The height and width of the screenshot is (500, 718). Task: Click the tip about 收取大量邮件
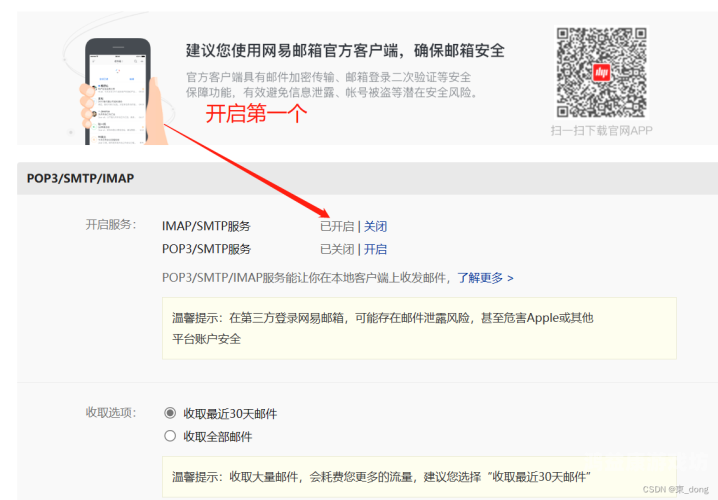pos(419,477)
